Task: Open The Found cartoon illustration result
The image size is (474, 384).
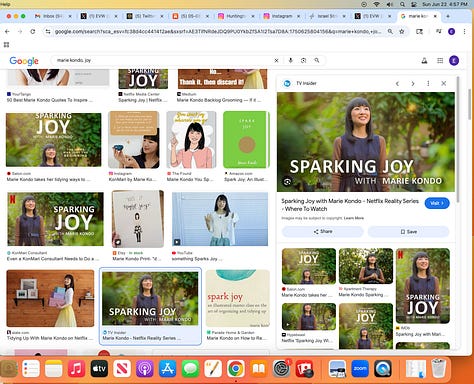Action: tap(192, 139)
